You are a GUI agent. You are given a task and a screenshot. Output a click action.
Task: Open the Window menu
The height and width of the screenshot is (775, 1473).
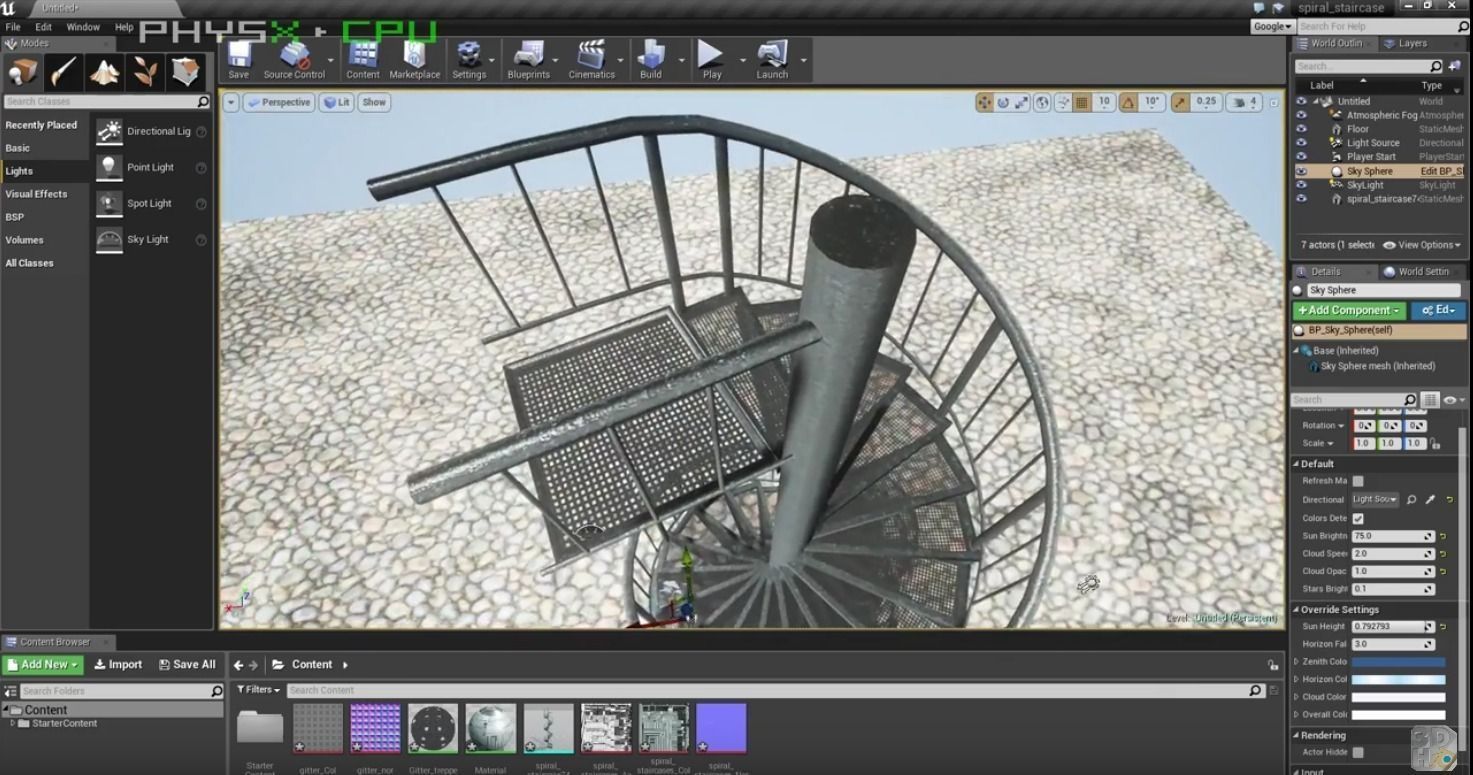click(x=82, y=26)
